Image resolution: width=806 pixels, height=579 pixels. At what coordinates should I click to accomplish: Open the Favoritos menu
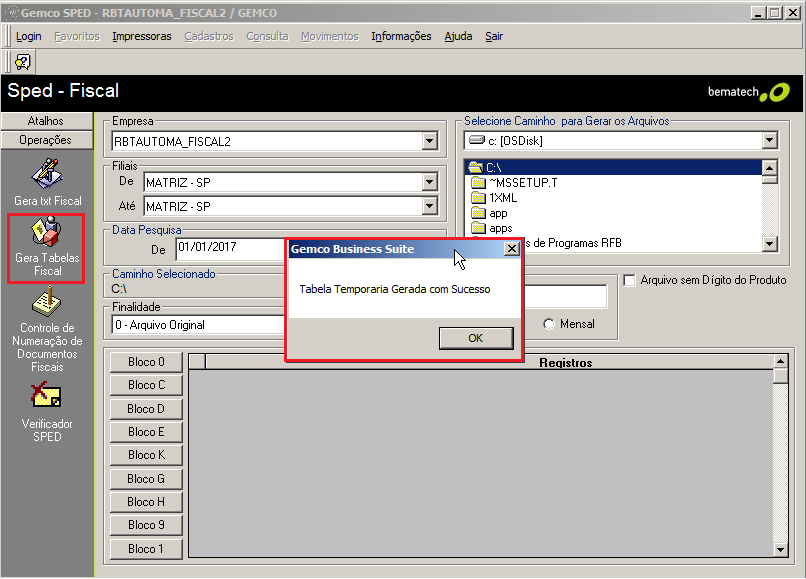(77, 36)
